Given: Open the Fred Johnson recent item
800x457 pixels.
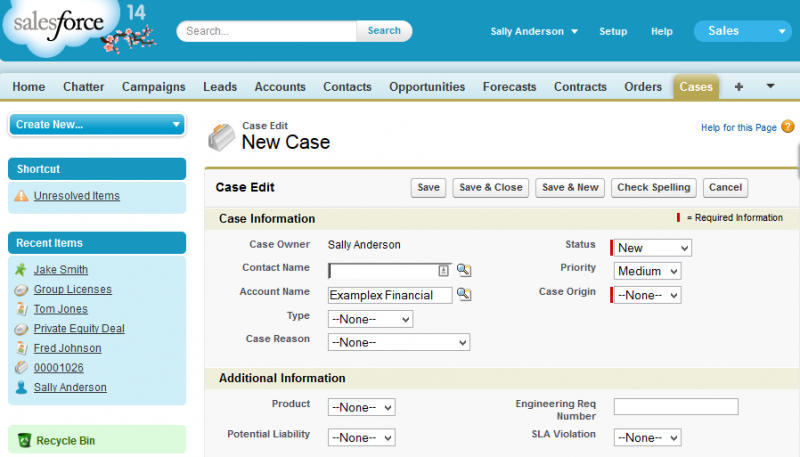Looking at the screenshot, I should 67,348.
